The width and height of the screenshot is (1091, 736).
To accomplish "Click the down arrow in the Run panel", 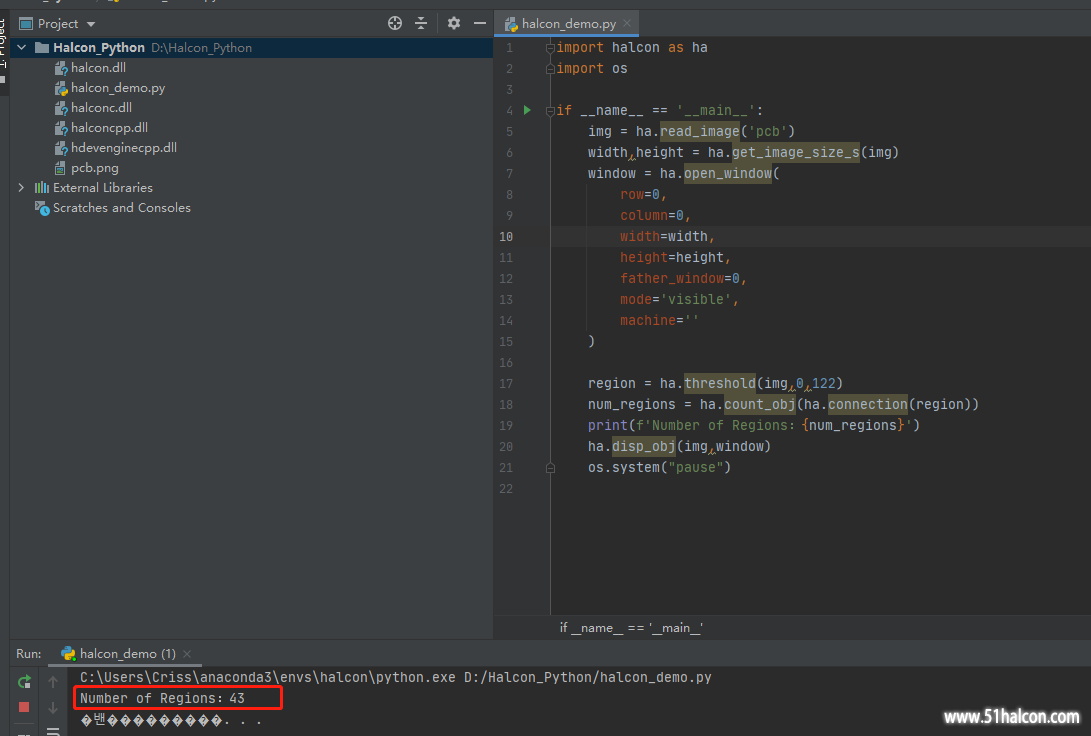I will coord(53,707).
